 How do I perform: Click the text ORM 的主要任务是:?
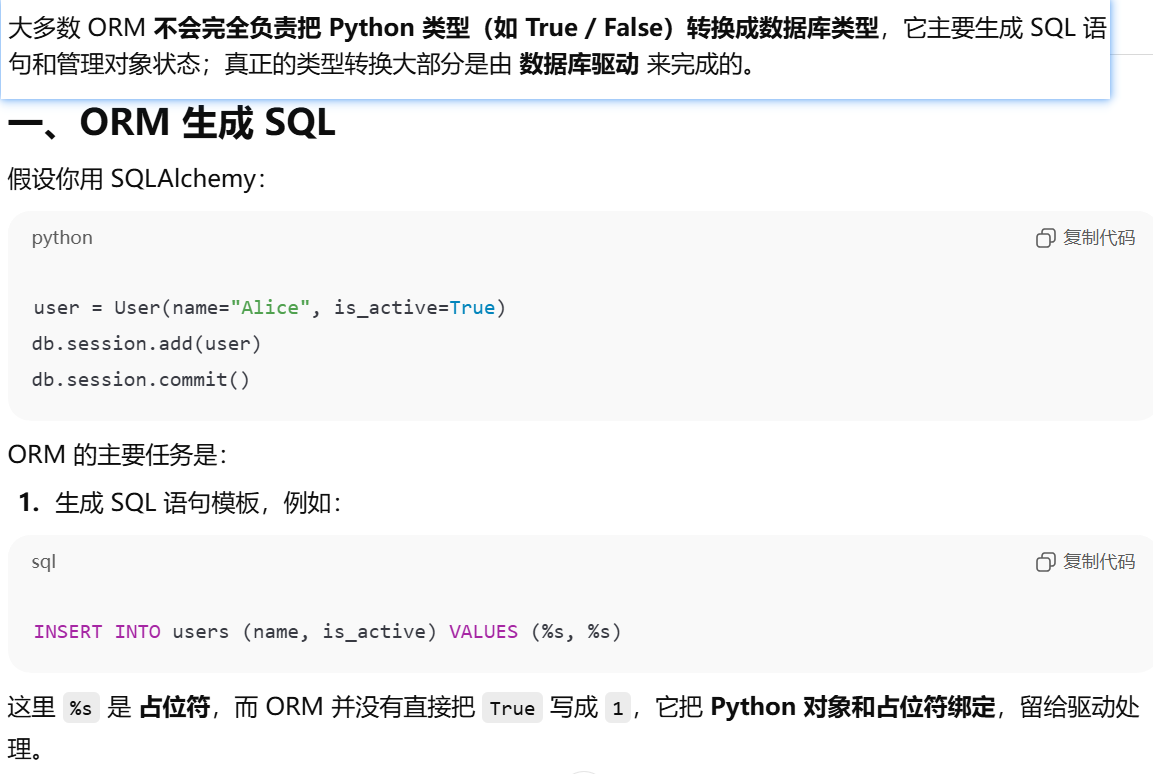117,454
